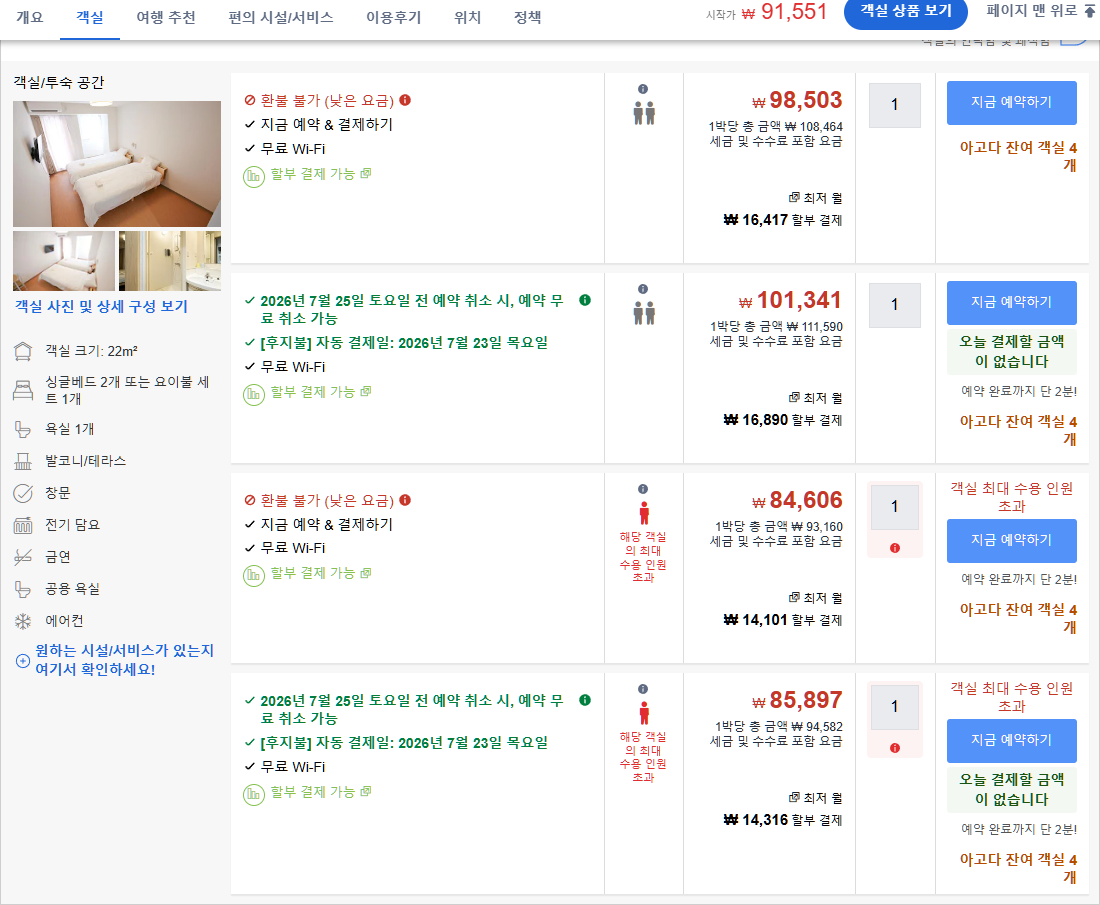Go to the 이용후기 tab
Viewport: 1100px width, 905px height.
394,17
